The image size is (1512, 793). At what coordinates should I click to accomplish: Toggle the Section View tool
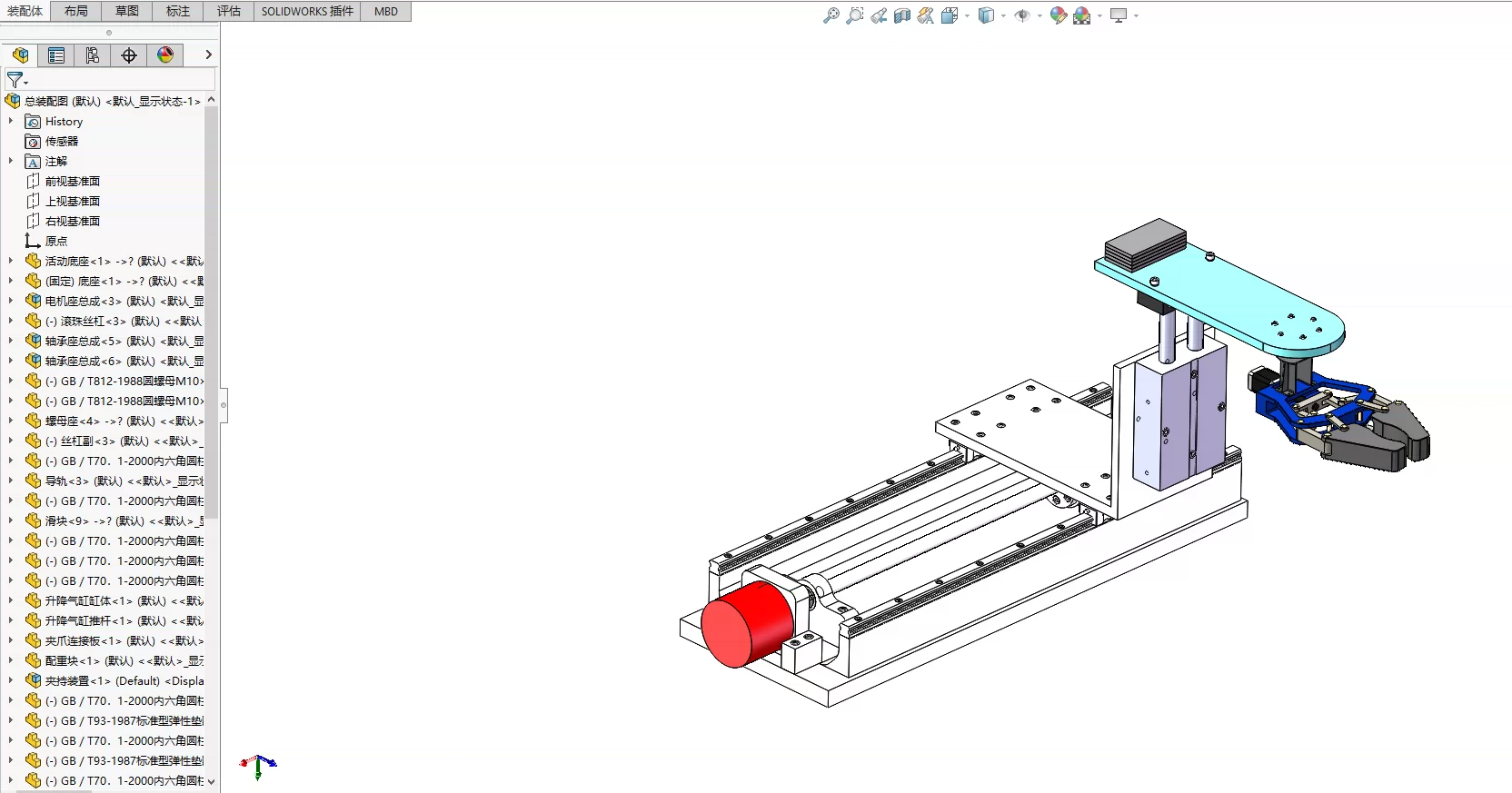(x=901, y=15)
